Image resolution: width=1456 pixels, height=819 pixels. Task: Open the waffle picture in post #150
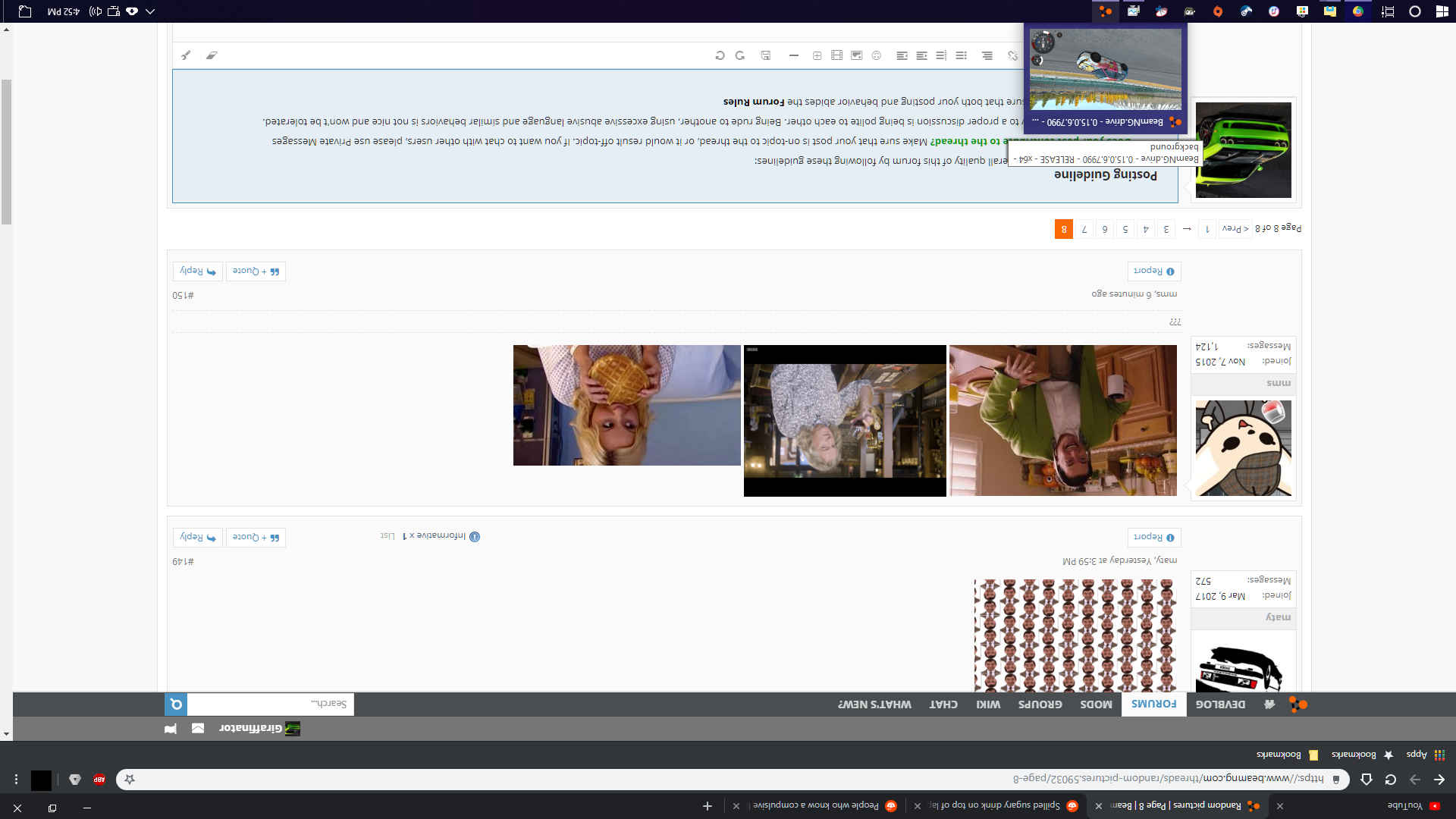(626, 405)
